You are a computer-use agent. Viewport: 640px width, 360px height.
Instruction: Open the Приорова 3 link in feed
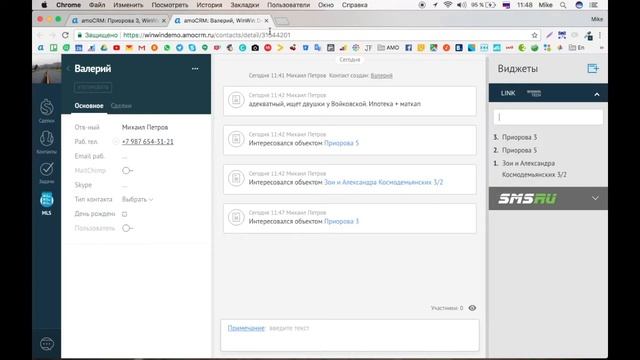pos(341,221)
